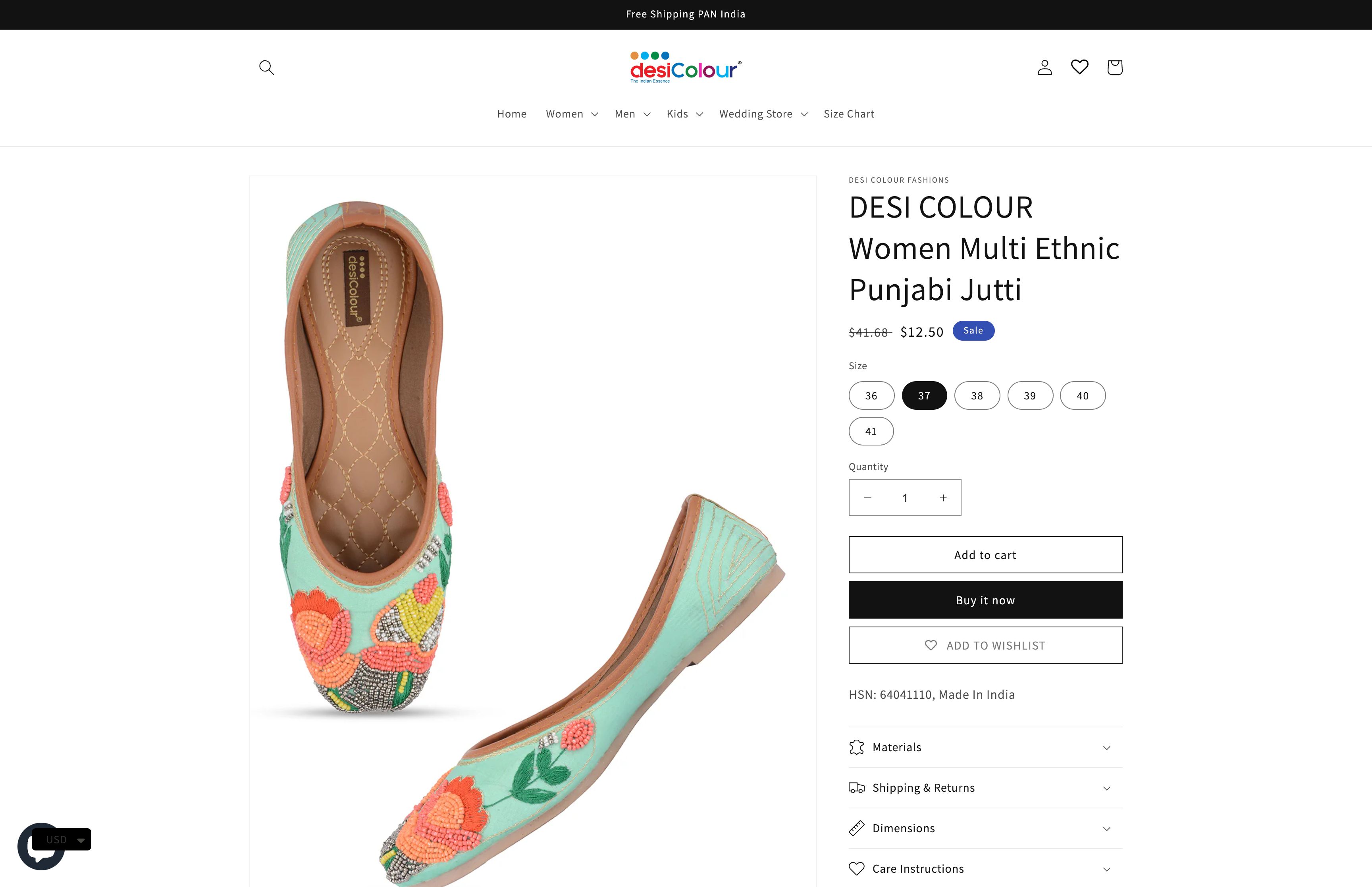Image resolution: width=1372 pixels, height=887 pixels.
Task: Increase quantity with the plus stepper
Action: point(942,497)
